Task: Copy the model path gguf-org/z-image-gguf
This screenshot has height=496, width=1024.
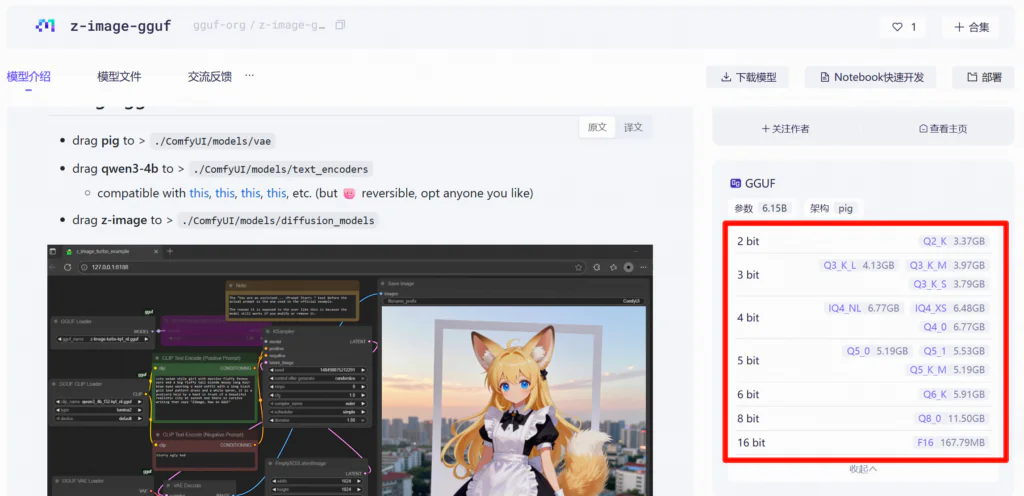Action: click(x=341, y=26)
